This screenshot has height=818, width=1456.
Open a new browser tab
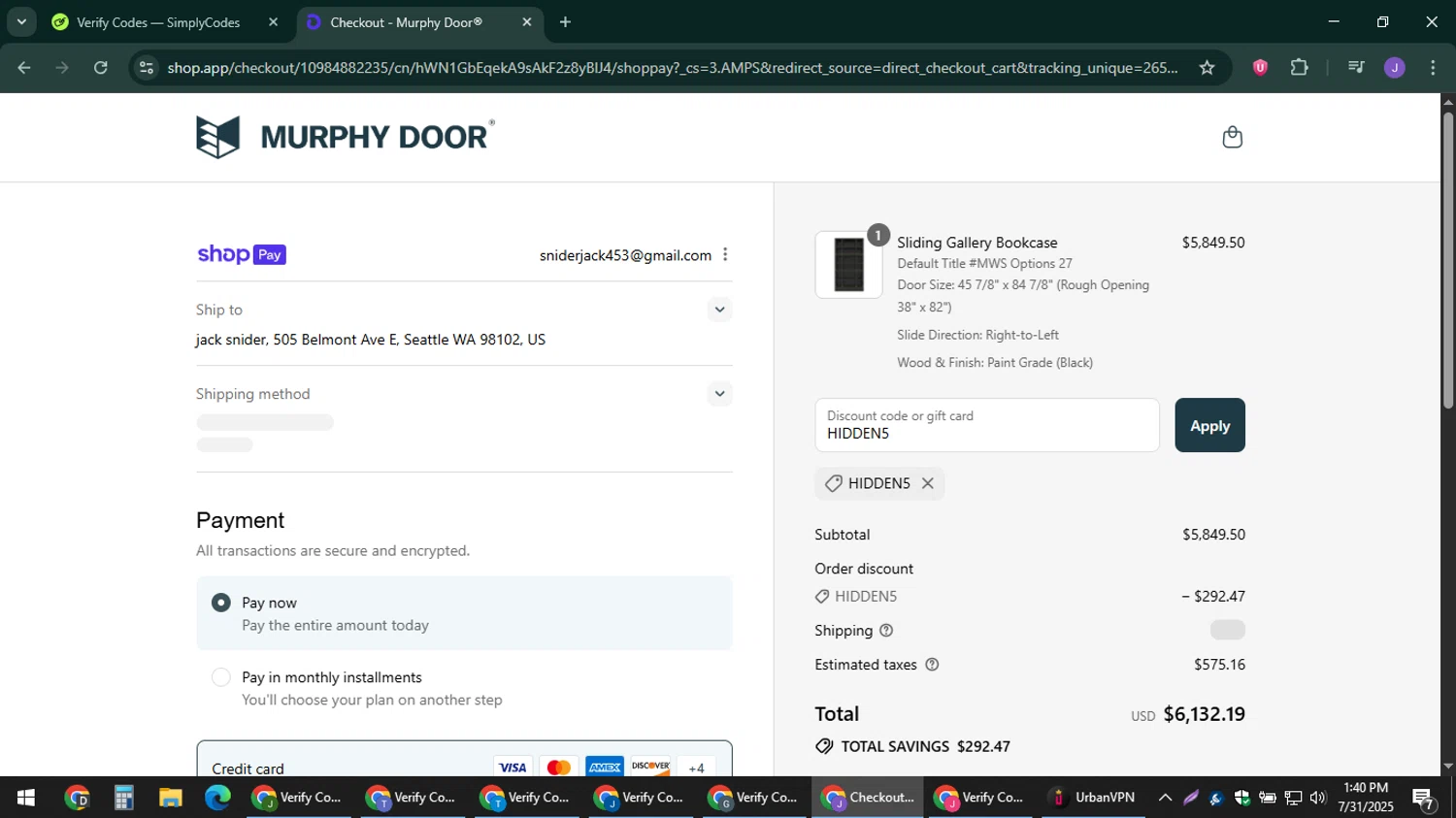coord(566,22)
